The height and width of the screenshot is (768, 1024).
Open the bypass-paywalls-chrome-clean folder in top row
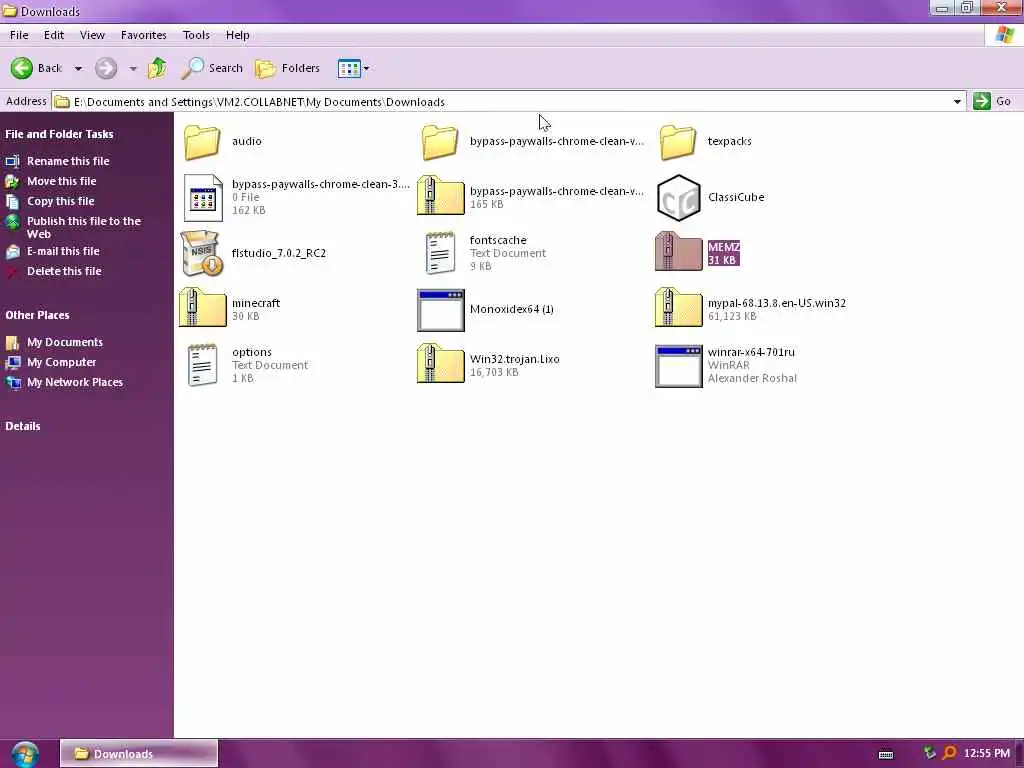tap(440, 141)
